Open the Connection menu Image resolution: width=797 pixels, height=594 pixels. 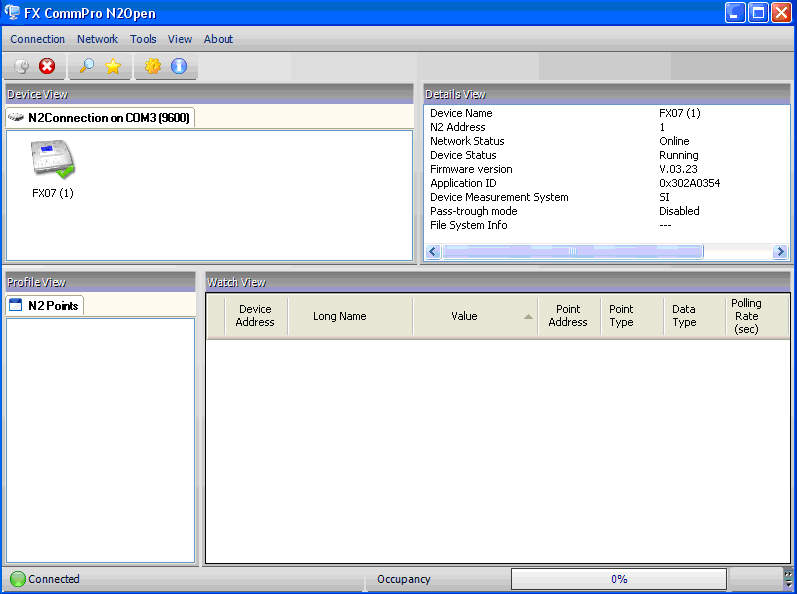tap(38, 39)
